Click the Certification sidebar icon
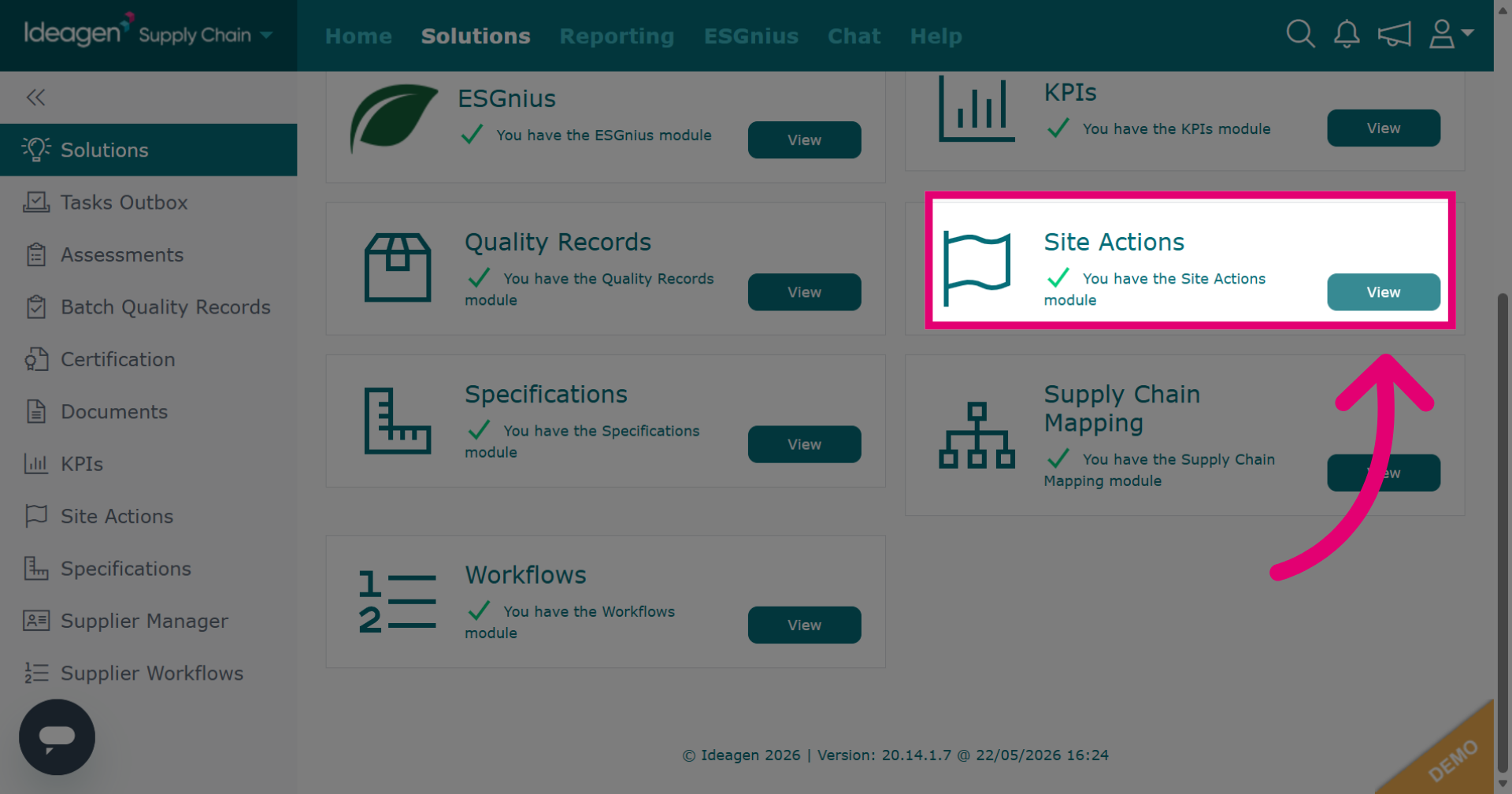The width and height of the screenshot is (1512, 794). [x=36, y=359]
